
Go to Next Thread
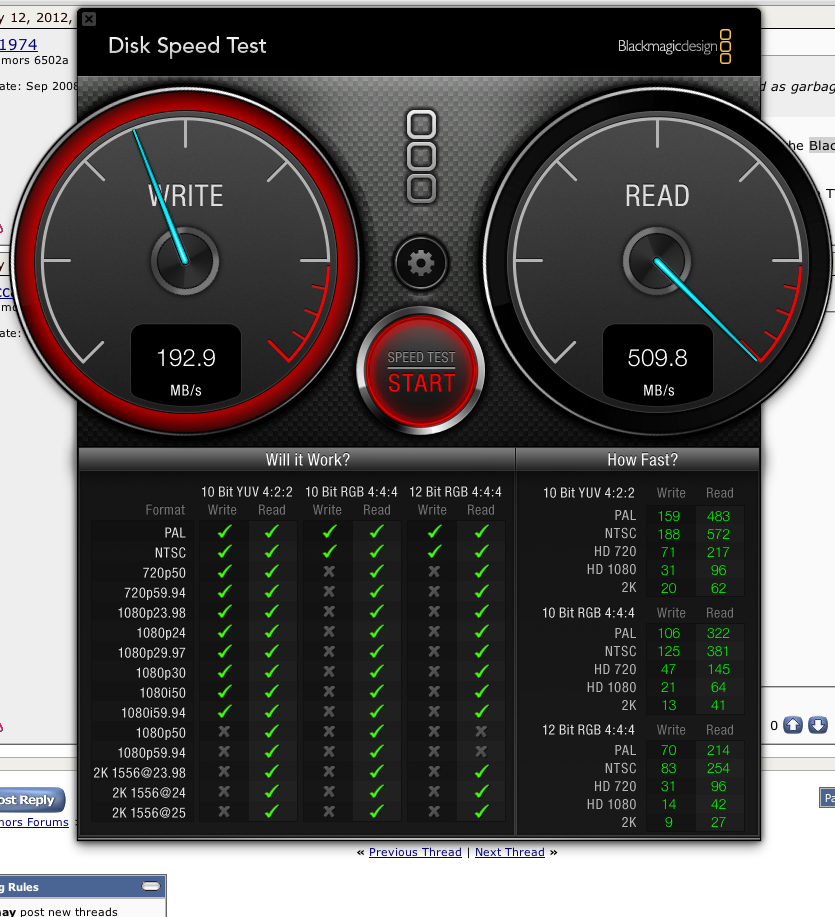509,852
